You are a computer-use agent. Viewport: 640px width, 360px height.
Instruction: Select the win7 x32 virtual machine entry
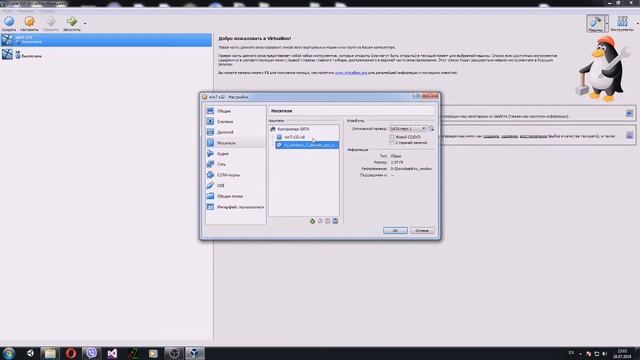(106, 40)
